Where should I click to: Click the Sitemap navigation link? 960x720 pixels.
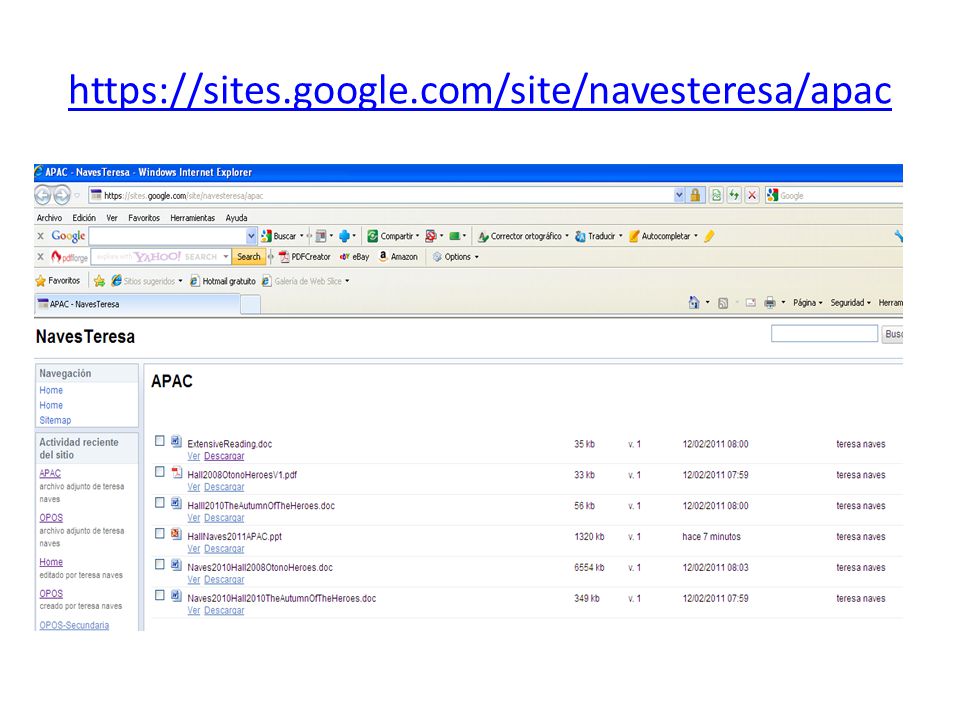point(55,421)
